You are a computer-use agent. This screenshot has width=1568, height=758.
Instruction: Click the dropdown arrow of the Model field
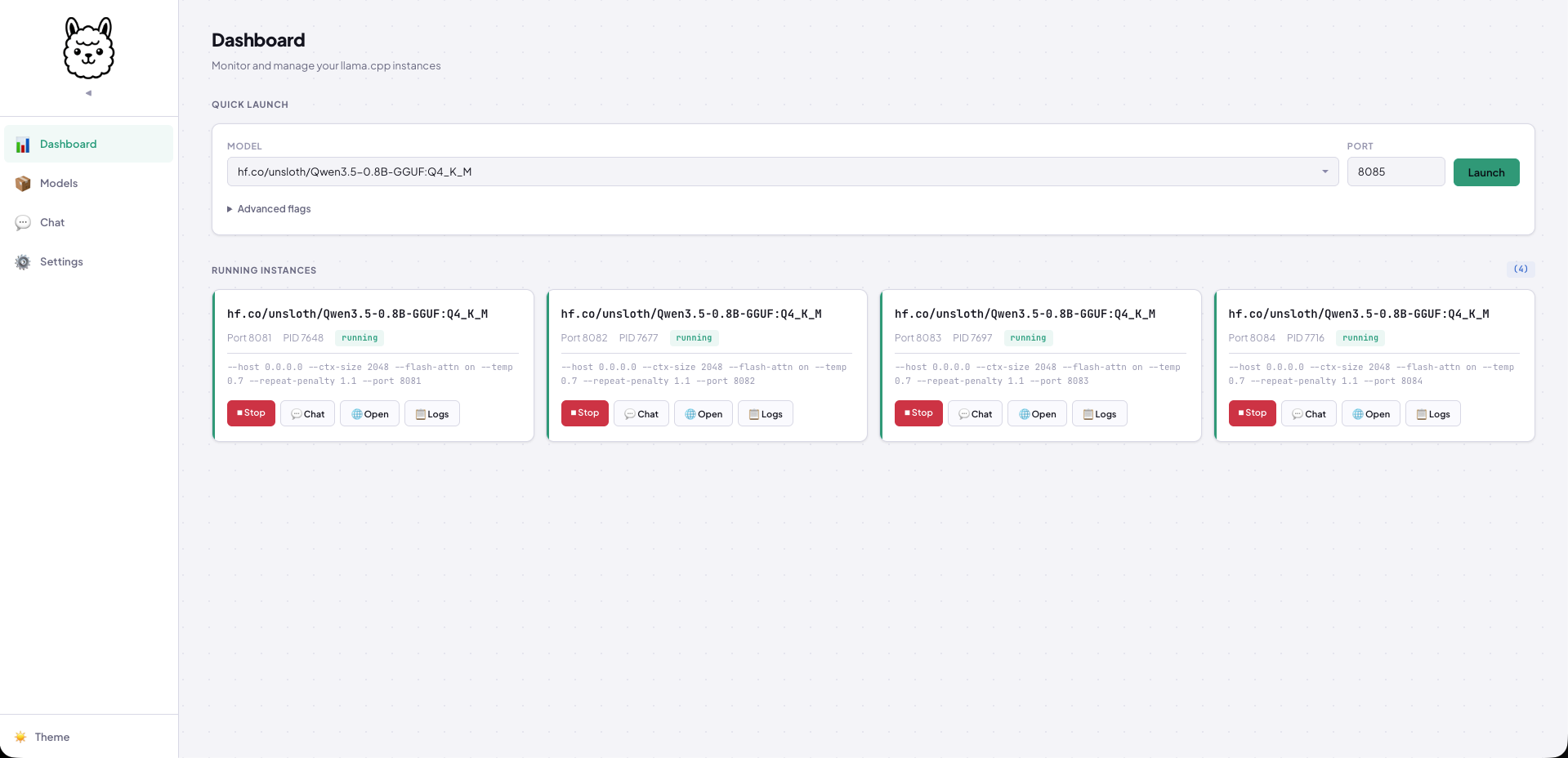click(x=1325, y=172)
